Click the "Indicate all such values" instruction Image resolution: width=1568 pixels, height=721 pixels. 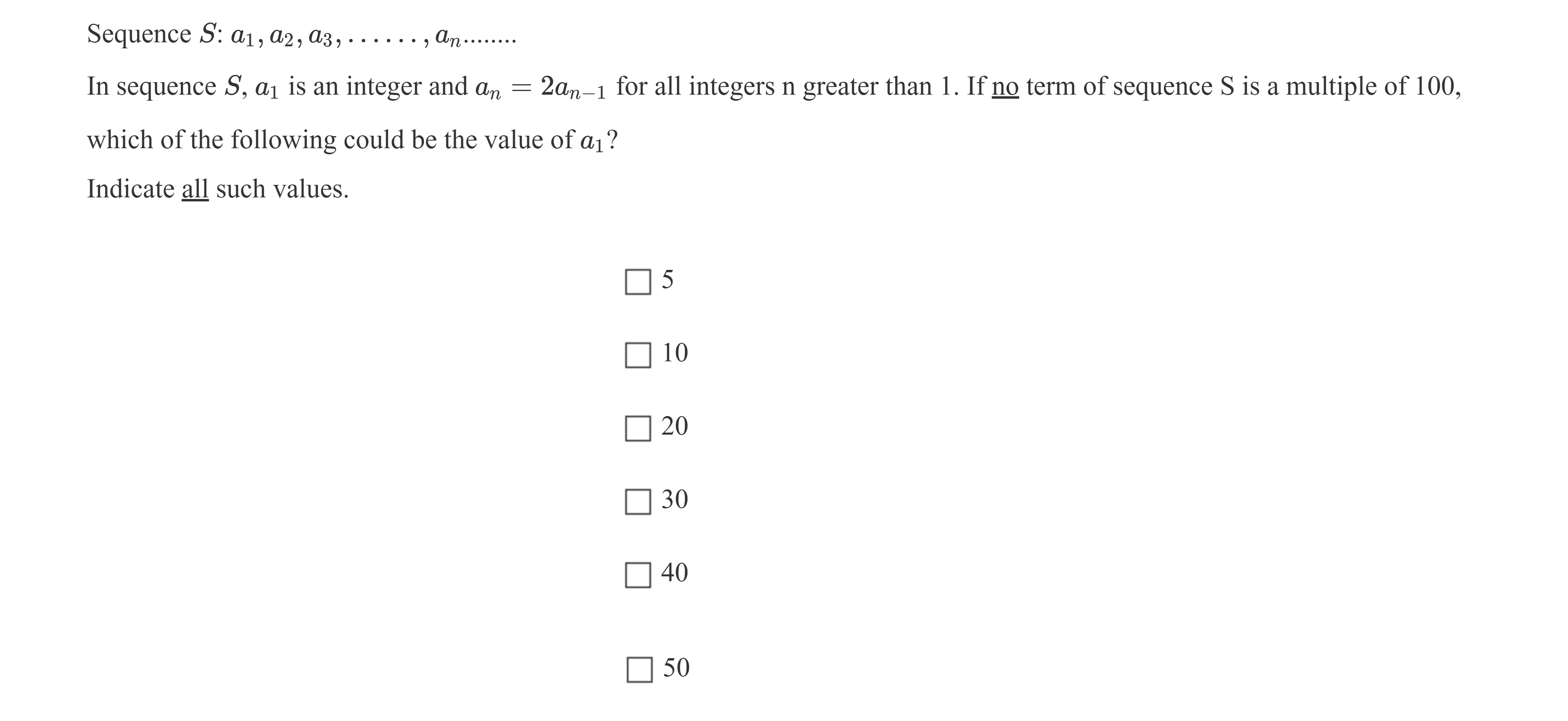[x=218, y=189]
